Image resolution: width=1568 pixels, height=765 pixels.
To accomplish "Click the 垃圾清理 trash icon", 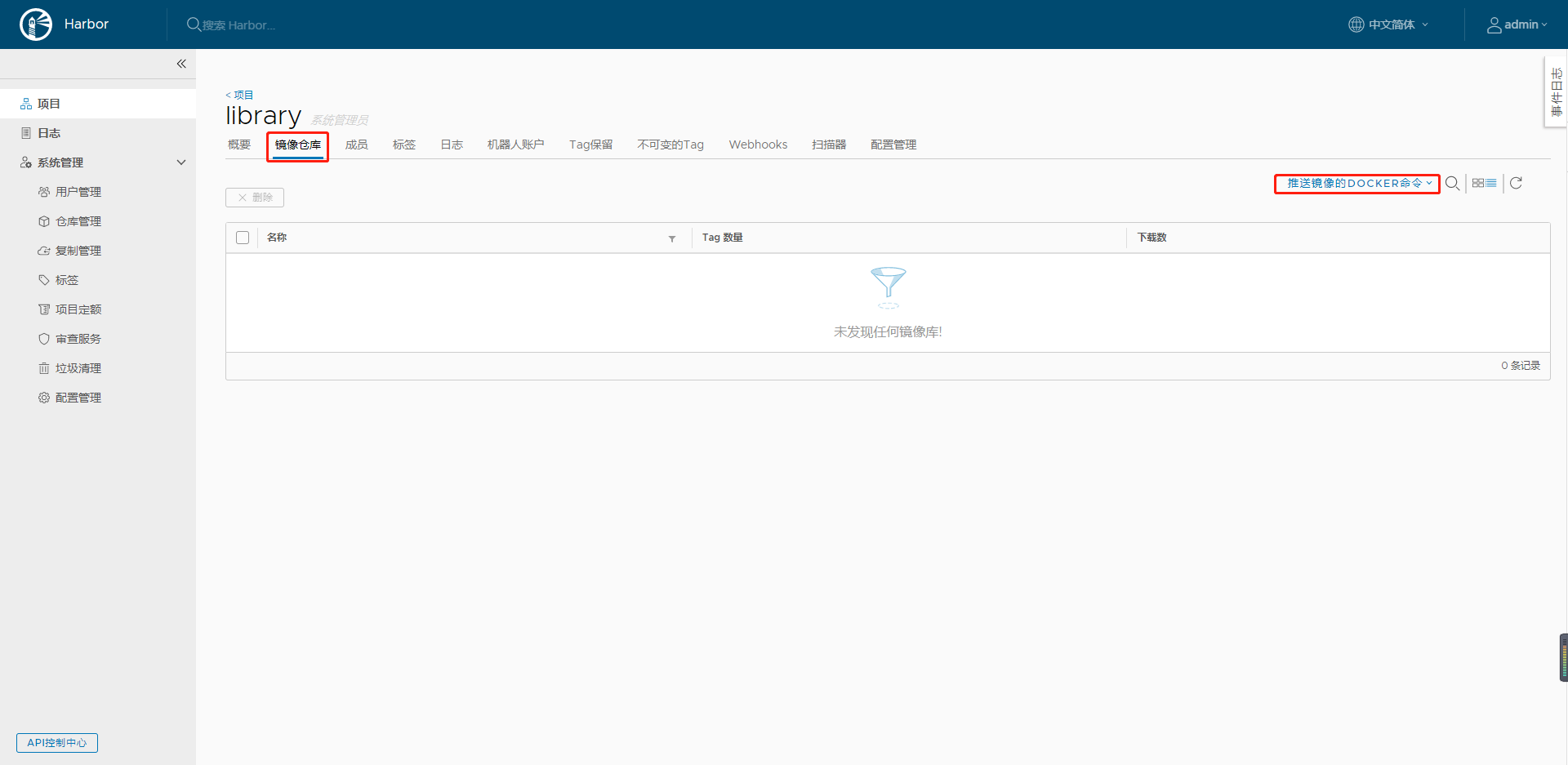I will tap(44, 368).
